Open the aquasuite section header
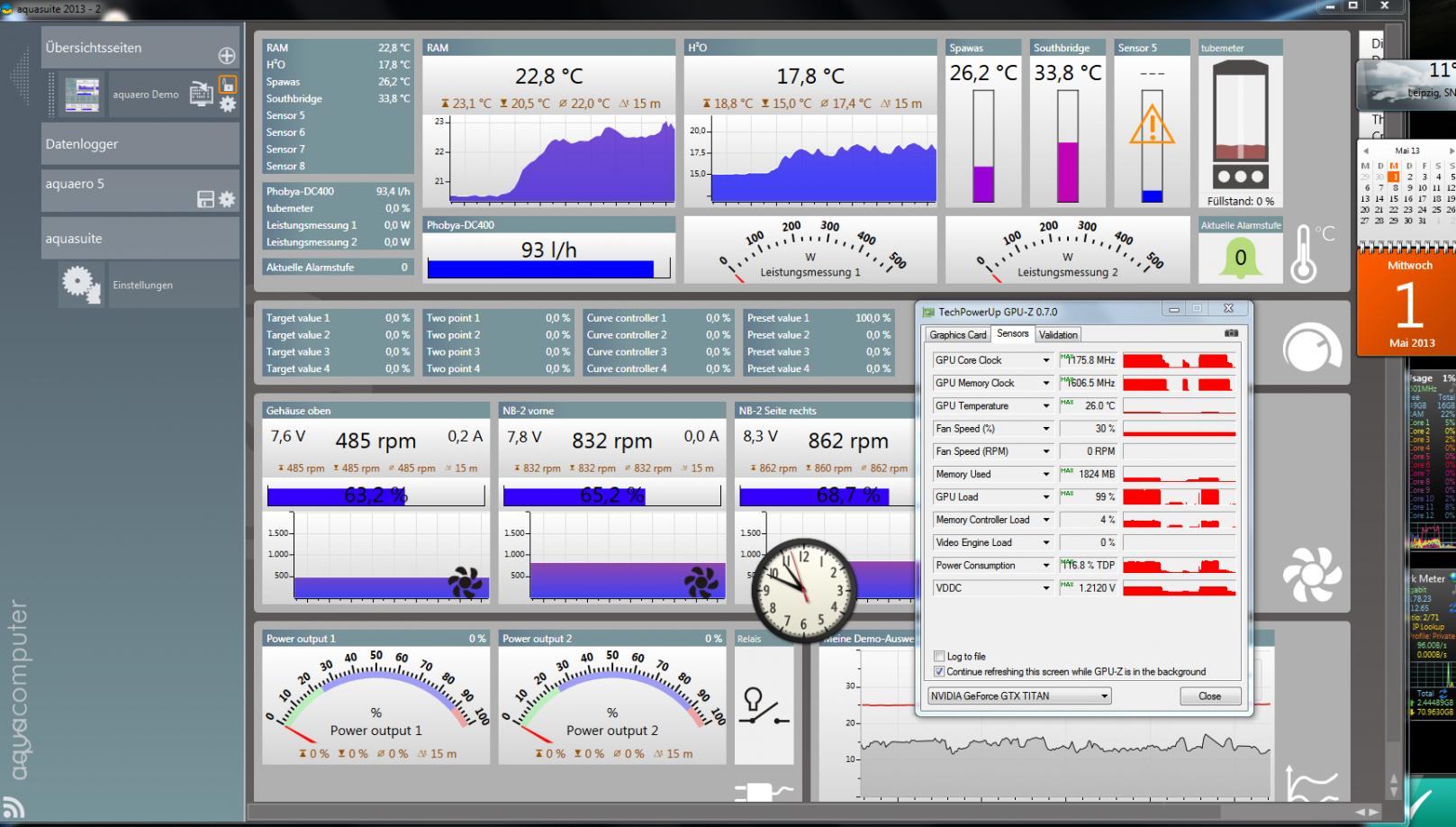The height and width of the screenshot is (827, 1456). tap(140, 239)
